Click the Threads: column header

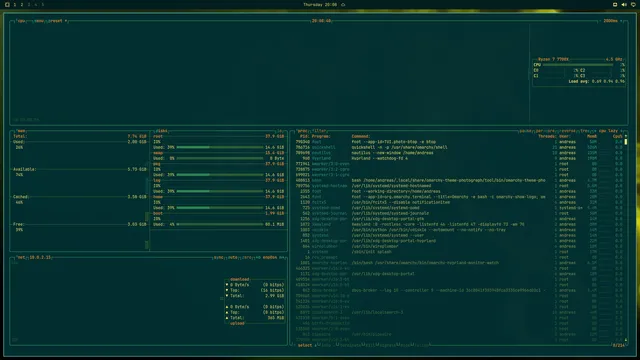547,136
